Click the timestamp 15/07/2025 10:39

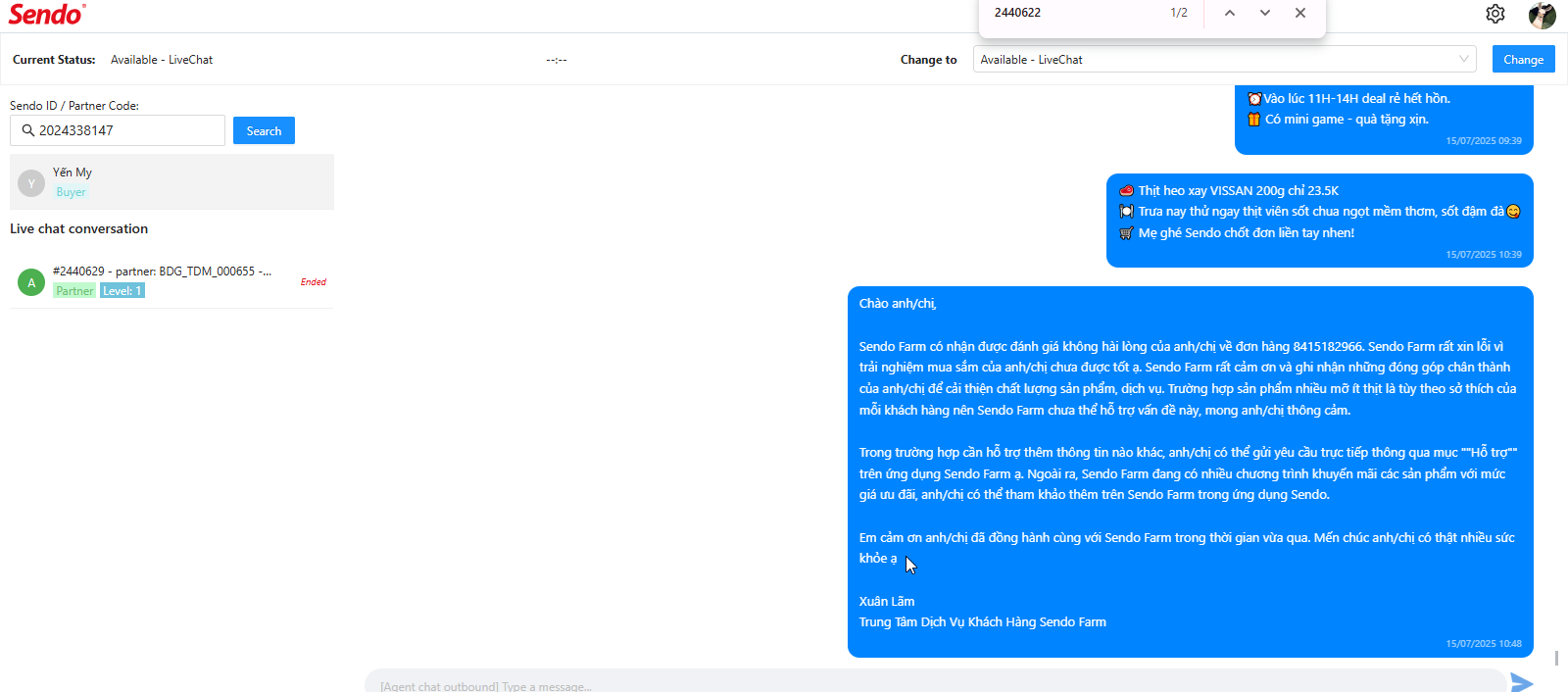click(1484, 255)
